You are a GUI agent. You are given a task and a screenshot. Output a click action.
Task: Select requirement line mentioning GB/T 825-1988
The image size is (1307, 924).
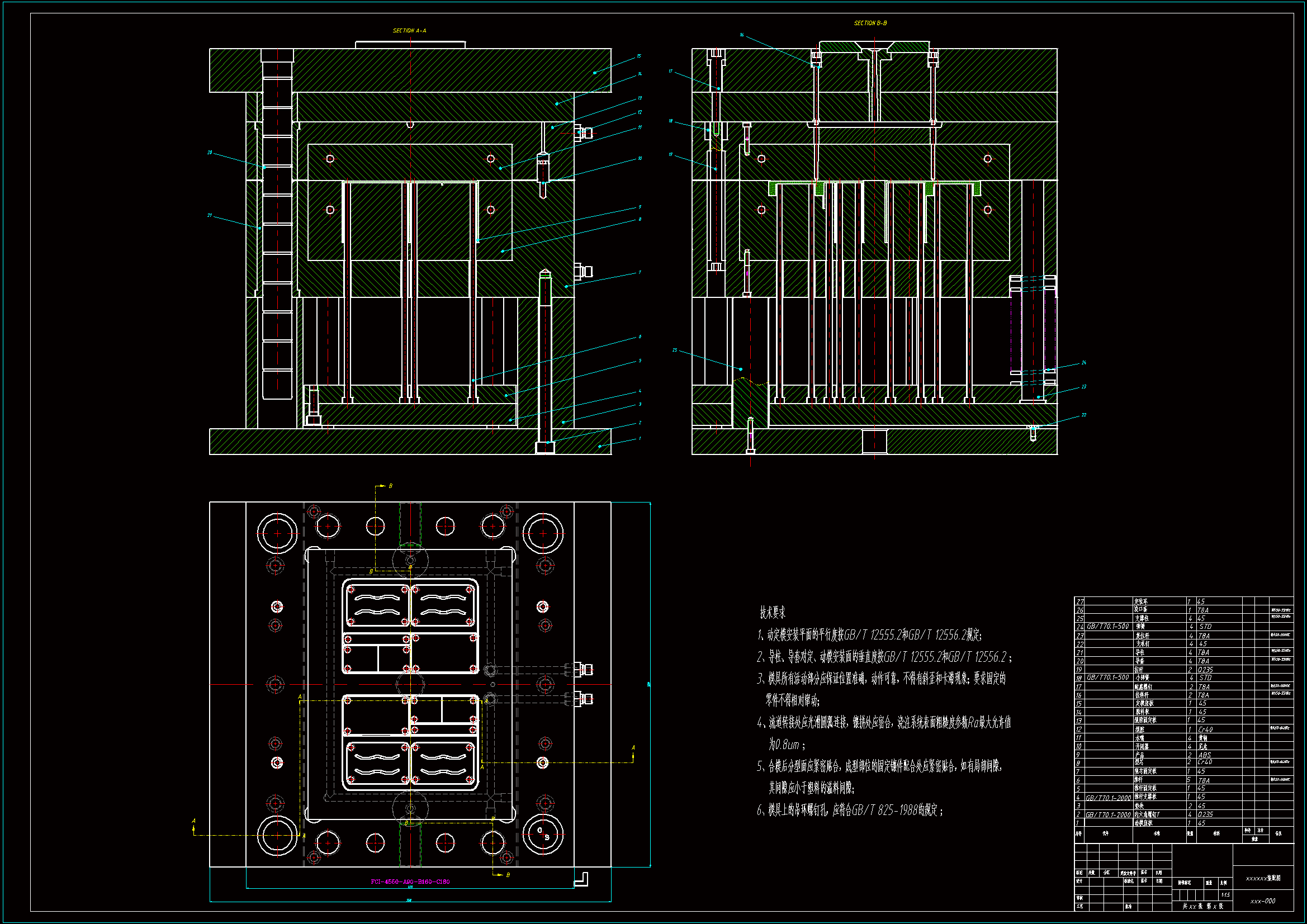(849, 810)
